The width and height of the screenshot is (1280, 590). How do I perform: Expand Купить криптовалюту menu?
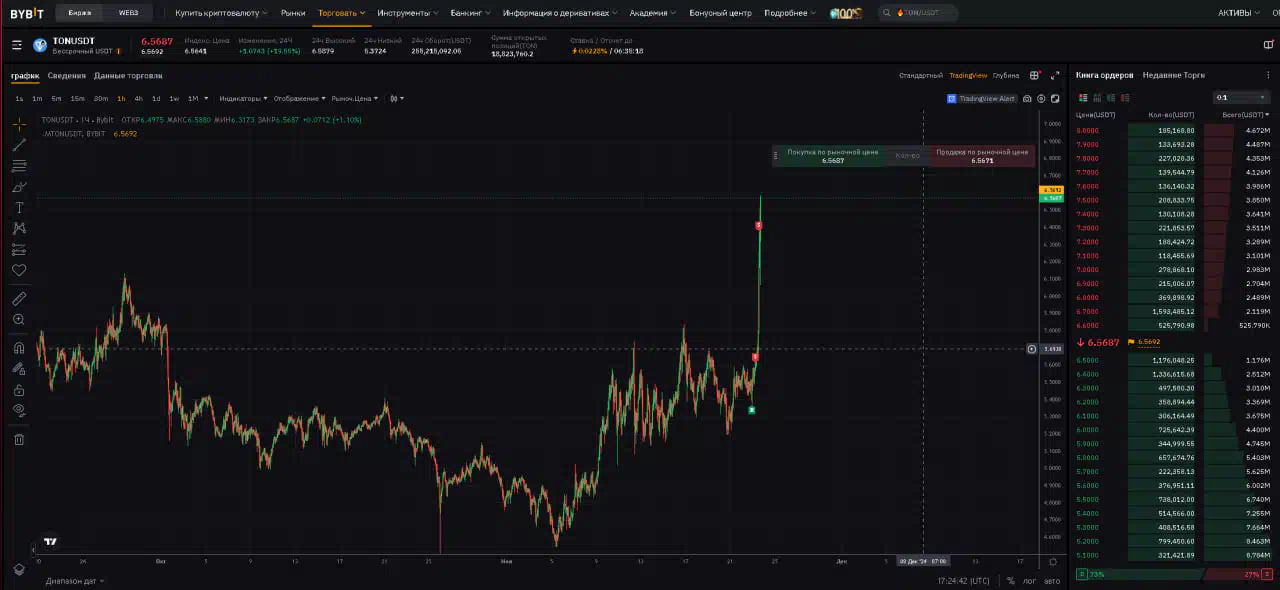[x=221, y=13]
